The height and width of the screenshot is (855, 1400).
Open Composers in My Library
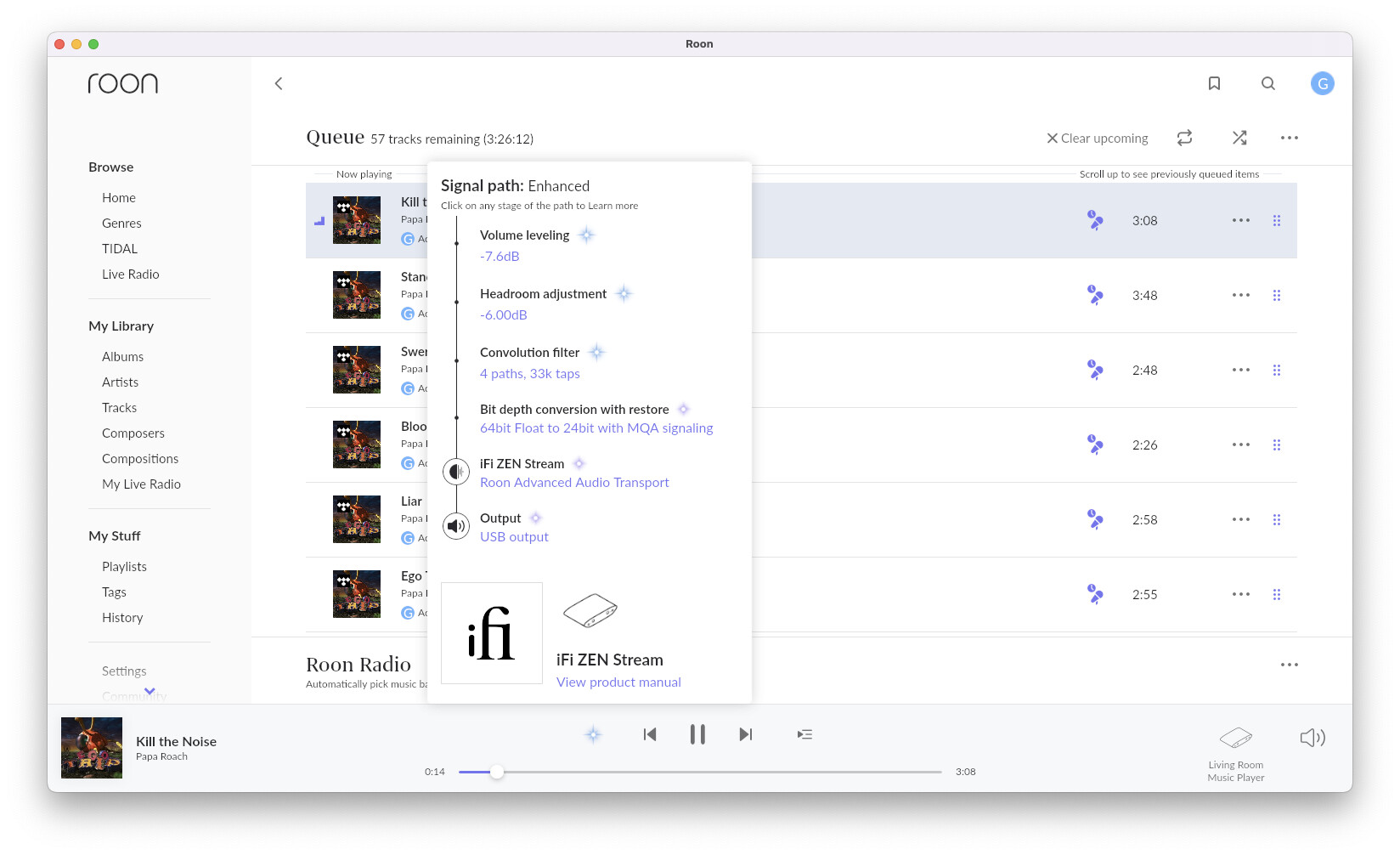(133, 433)
